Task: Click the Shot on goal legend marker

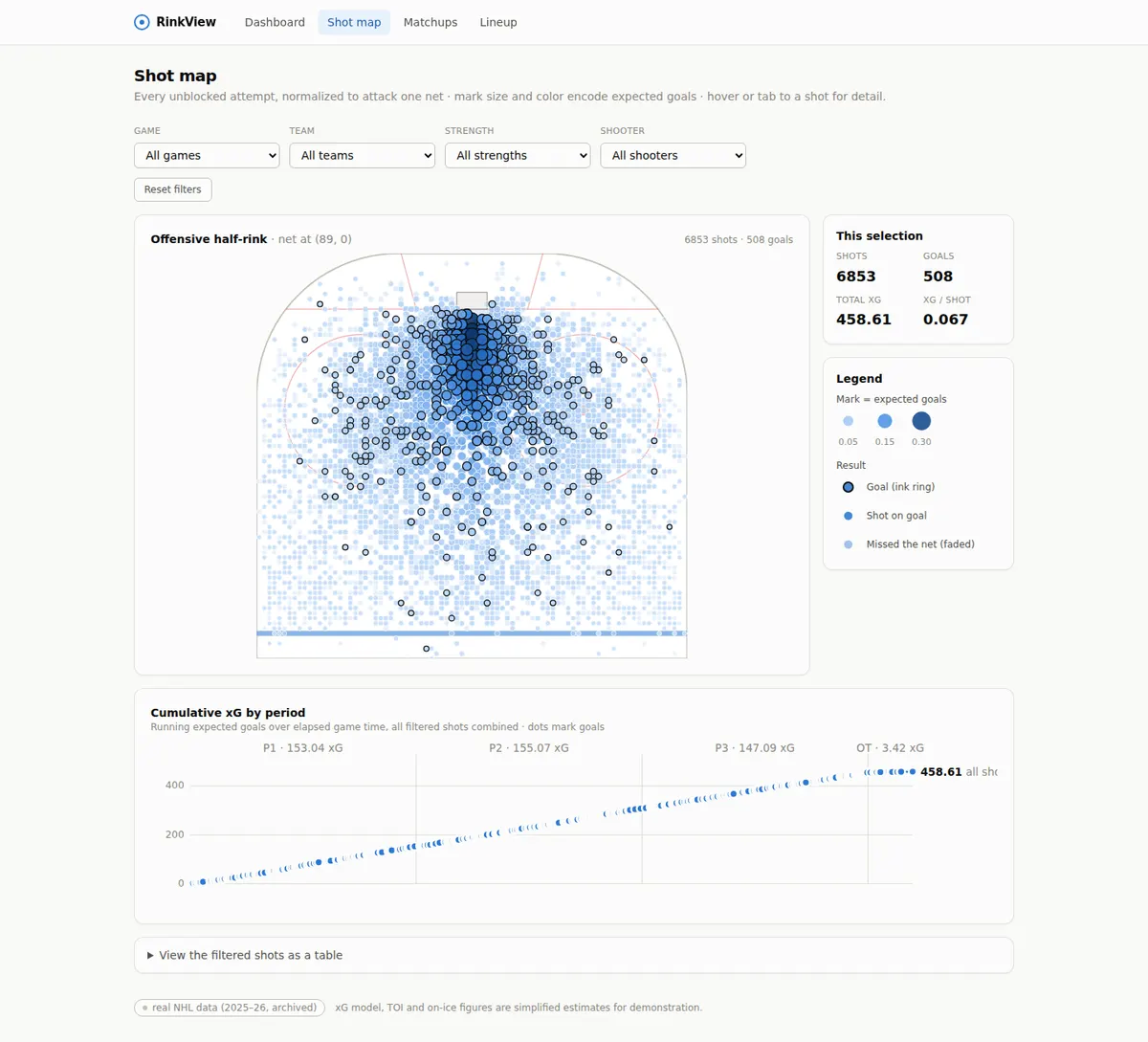Action: pos(848,516)
